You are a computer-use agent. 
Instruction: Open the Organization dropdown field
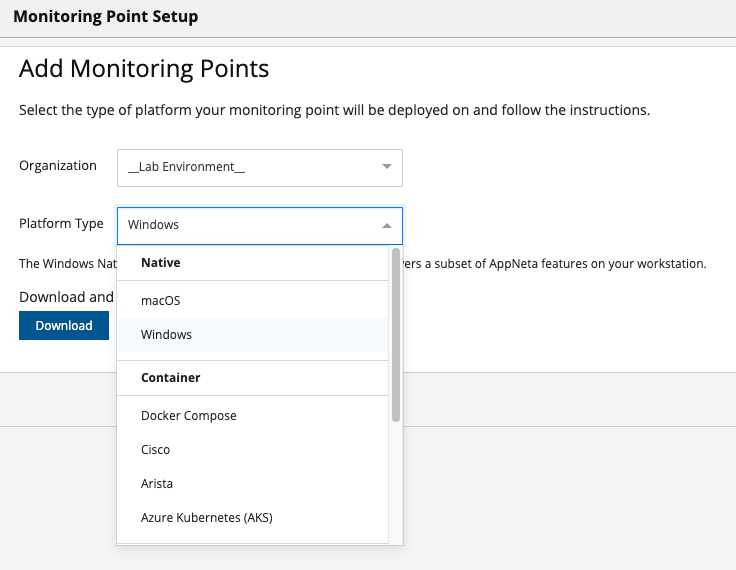250,167
